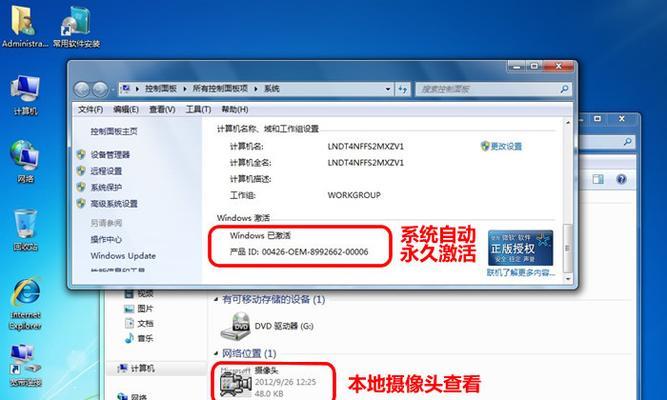The height and width of the screenshot is (400, 667).
Task: Click 所有控制面板项 breadcrumb segment
Action: [x=220, y=89]
